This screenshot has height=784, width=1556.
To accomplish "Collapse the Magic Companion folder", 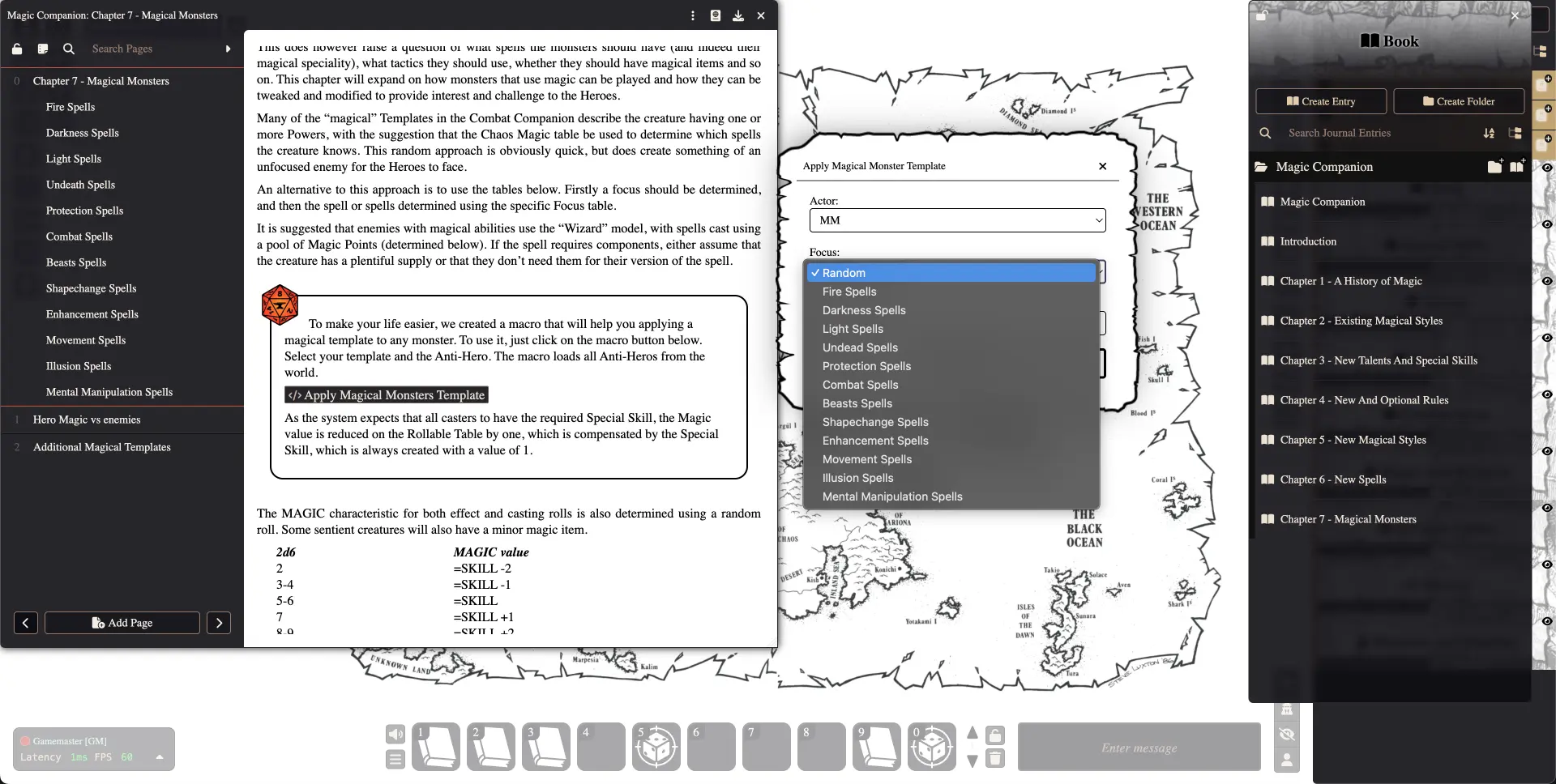I will click(1324, 167).
